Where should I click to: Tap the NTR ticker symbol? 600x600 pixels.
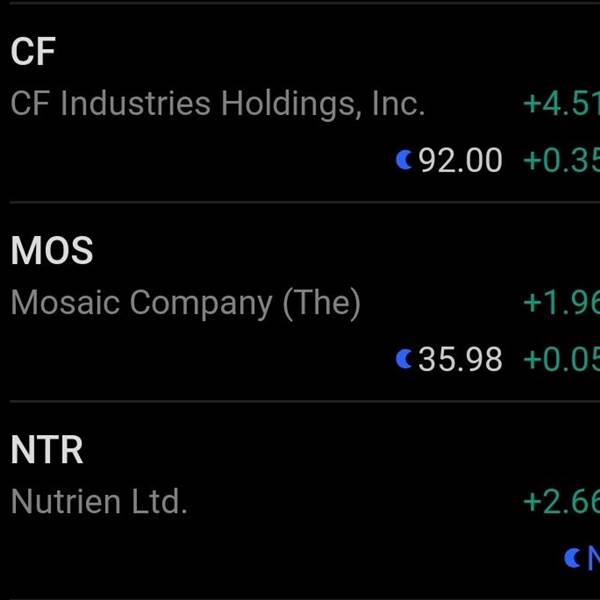pos(47,450)
